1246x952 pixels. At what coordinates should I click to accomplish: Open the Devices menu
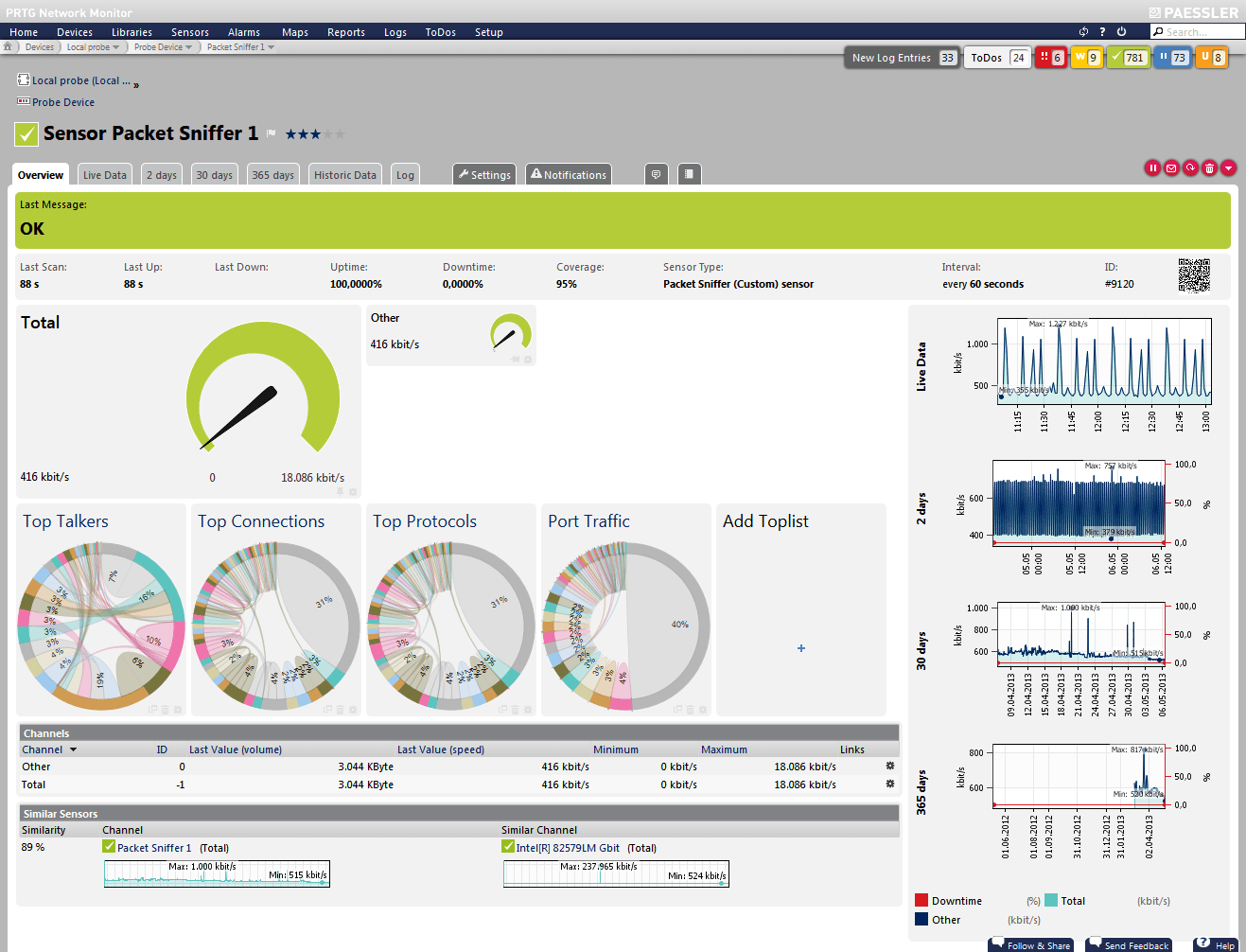[x=75, y=32]
